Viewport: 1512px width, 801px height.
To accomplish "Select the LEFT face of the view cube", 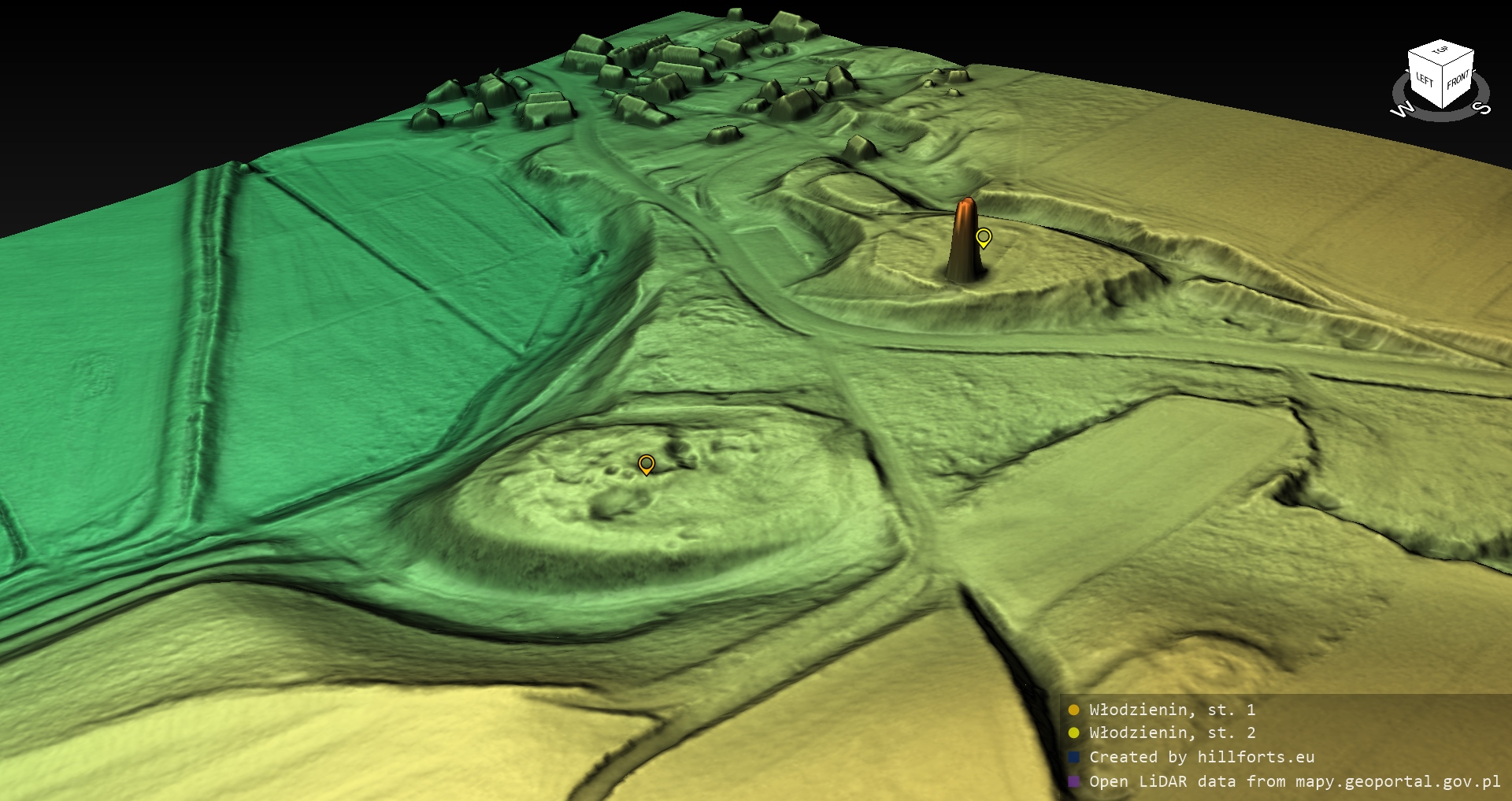I will 1425,80.
